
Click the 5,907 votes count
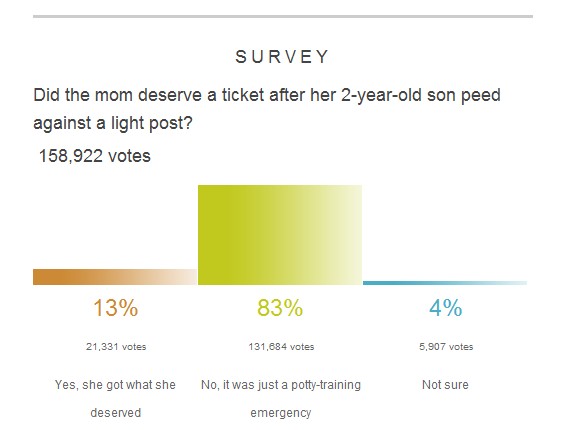click(446, 347)
